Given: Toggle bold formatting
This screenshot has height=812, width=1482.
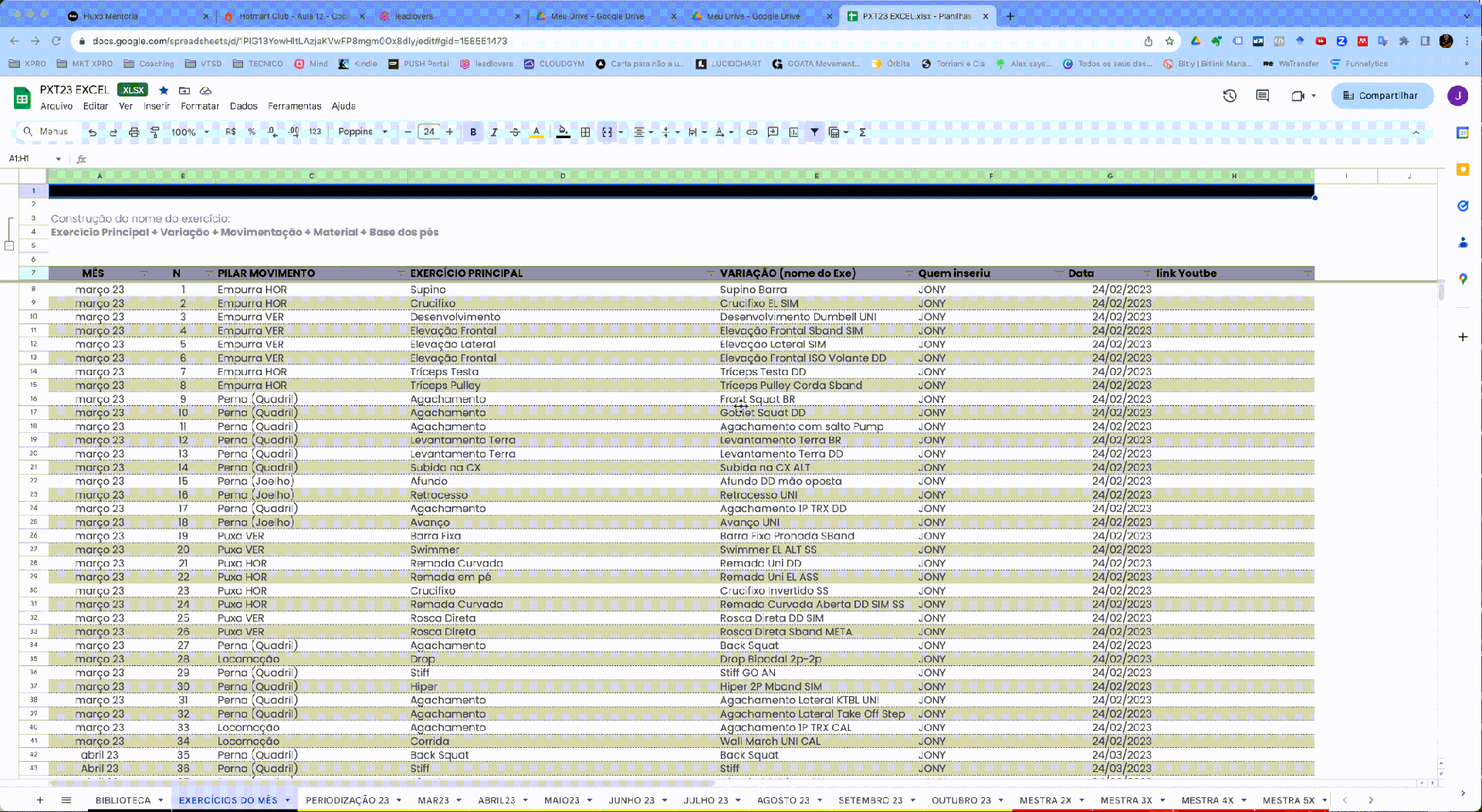Looking at the screenshot, I should [x=473, y=132].
